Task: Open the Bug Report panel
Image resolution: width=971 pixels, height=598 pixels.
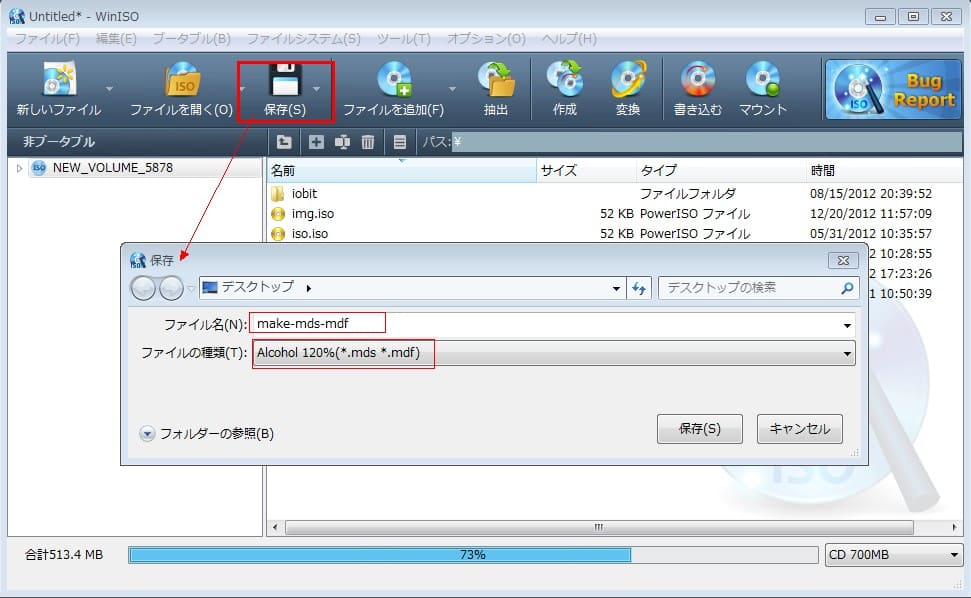Action: point(891,88)
